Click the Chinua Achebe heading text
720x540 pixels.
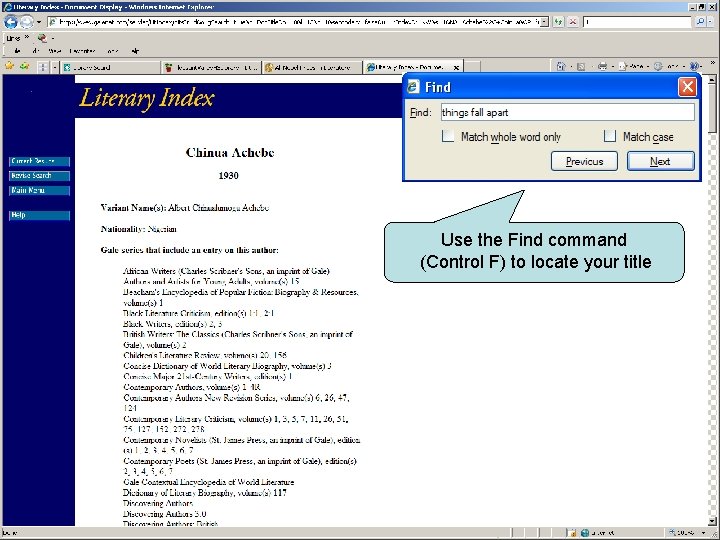(230, 152)
